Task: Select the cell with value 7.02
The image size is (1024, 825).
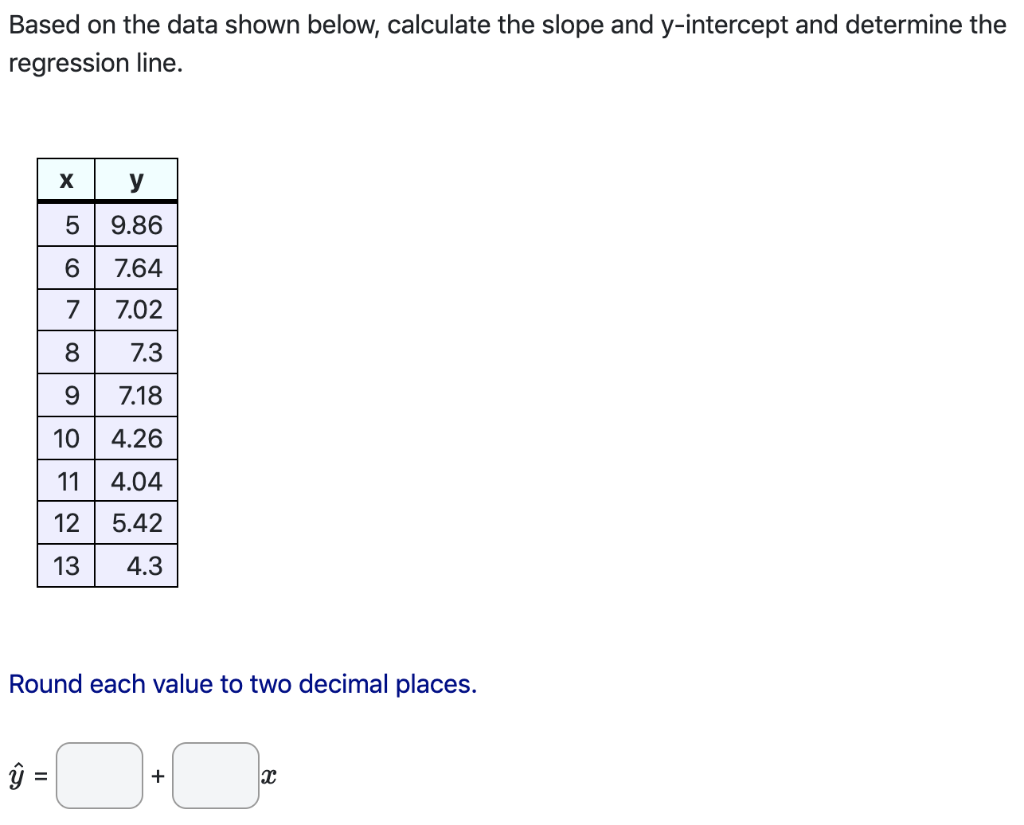Action: 138,309
